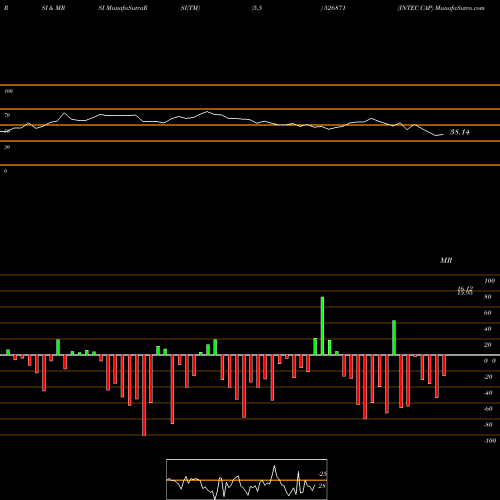Click the longest red bar reaching -100
The width and height of the screenshot is (500, 500).
click(x=144, y=395)
